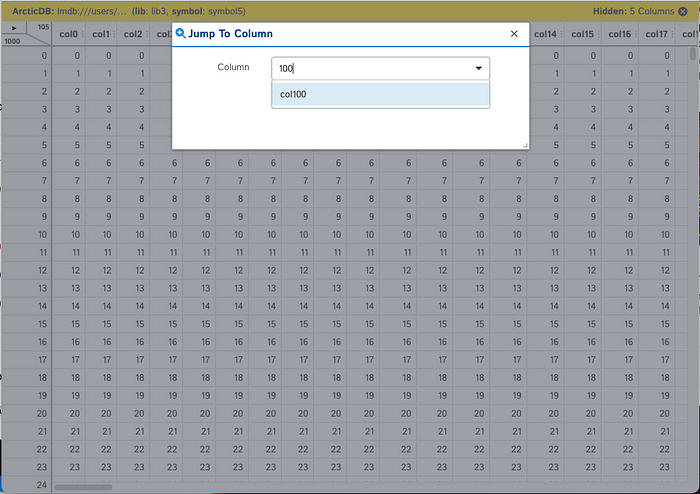Select row index 20 in the index column

[42, 414]
